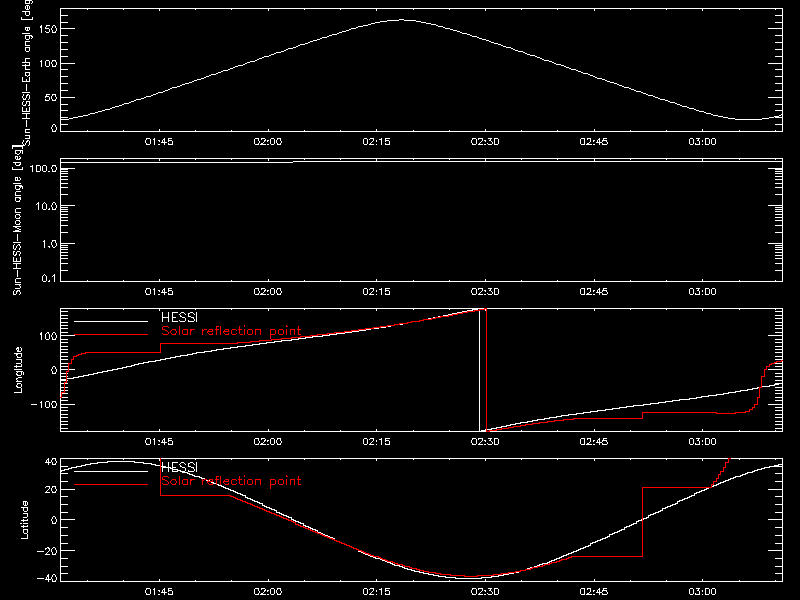Click 02:30 time label under Moon angle plot
Image resolution: width=800 pixels, height=600 pixels.
coord(485,291)
